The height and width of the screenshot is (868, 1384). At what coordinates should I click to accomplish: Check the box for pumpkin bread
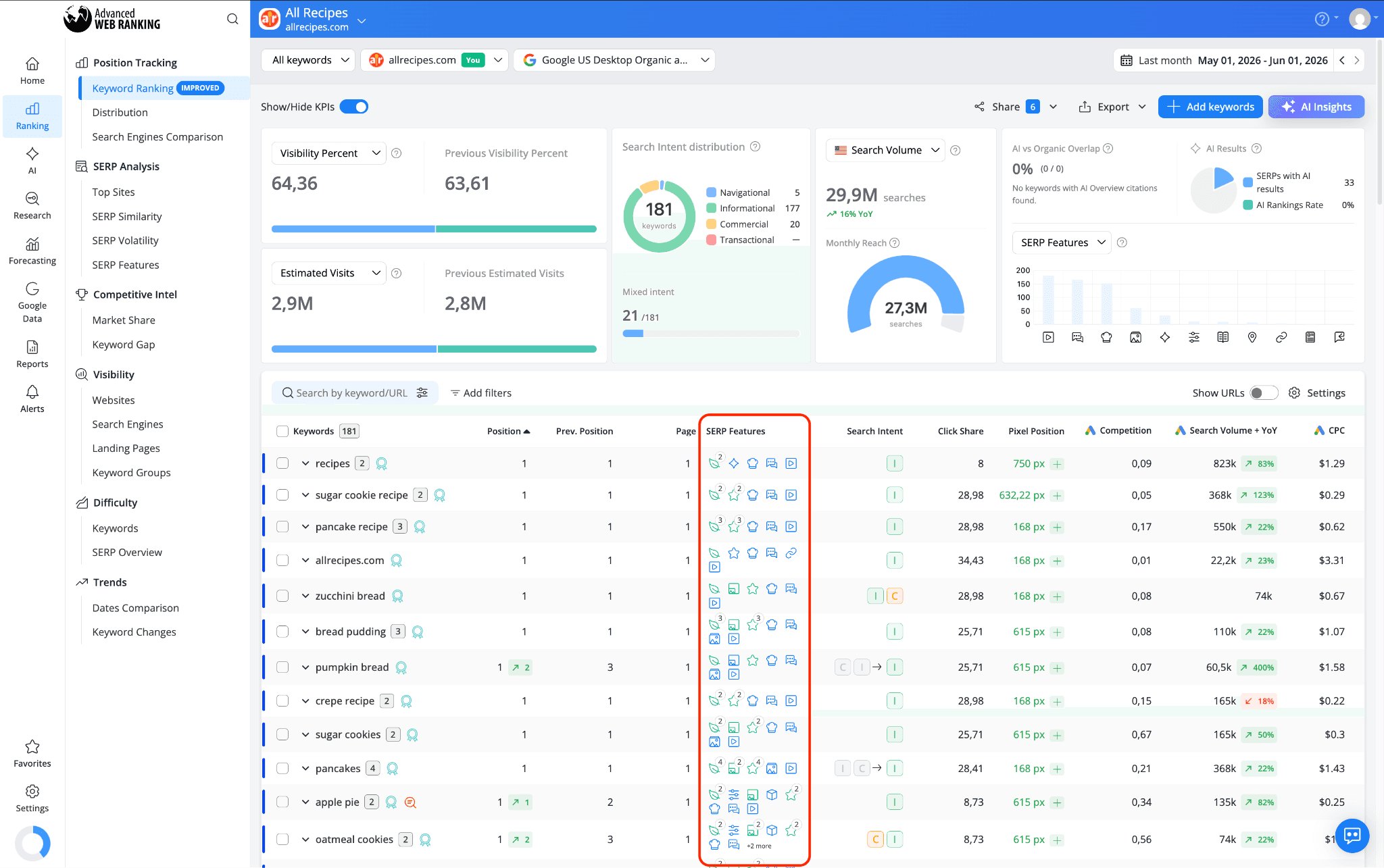tap(282, 667)
